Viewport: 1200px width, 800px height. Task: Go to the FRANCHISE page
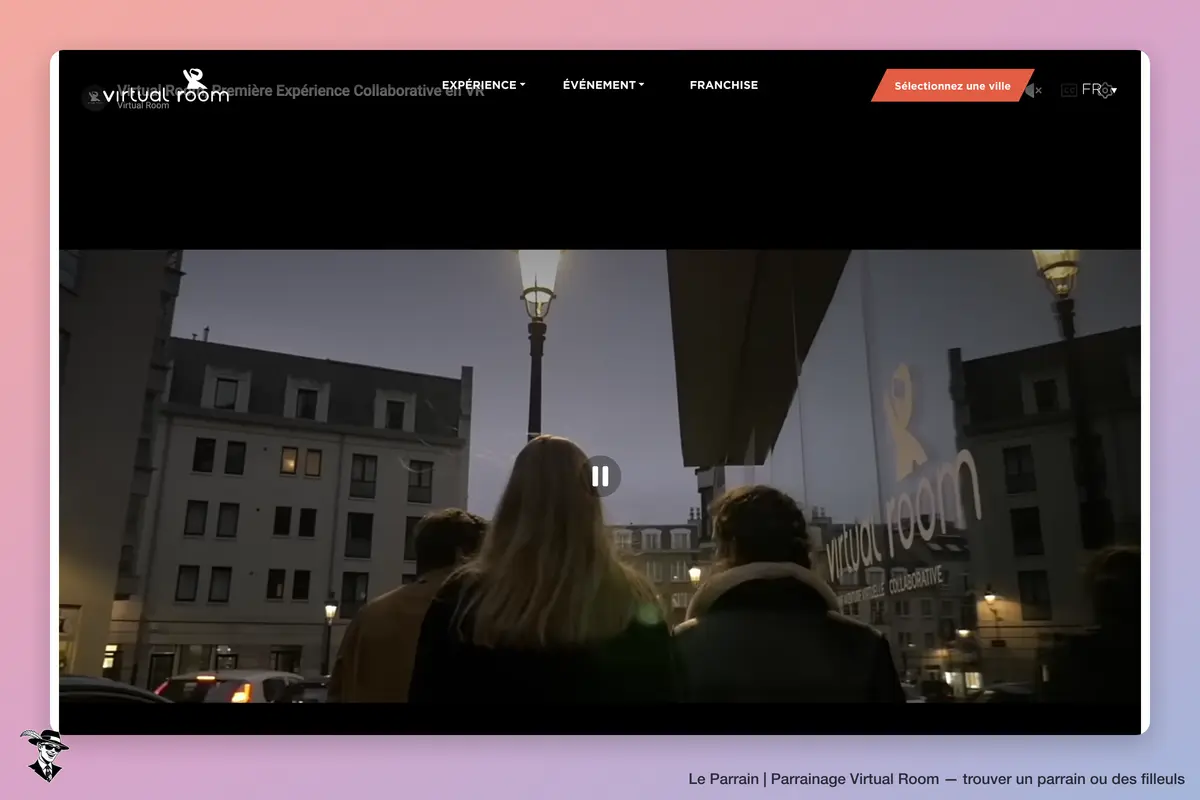tap(724, 85)
